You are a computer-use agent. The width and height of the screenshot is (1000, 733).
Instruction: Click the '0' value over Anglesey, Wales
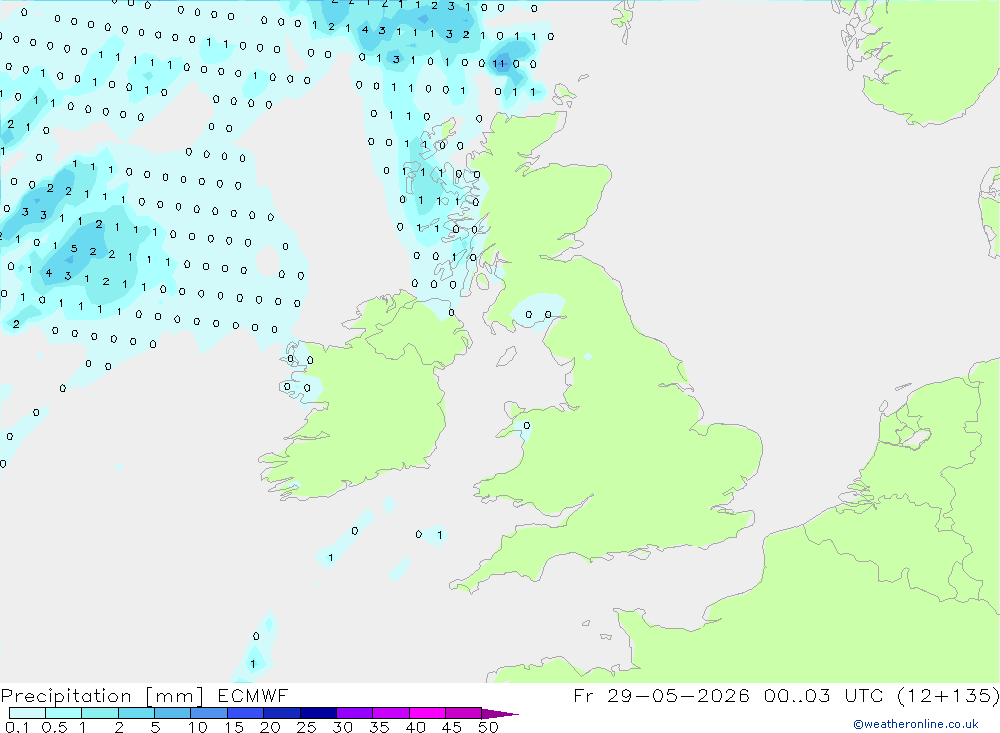click(526, 426)
